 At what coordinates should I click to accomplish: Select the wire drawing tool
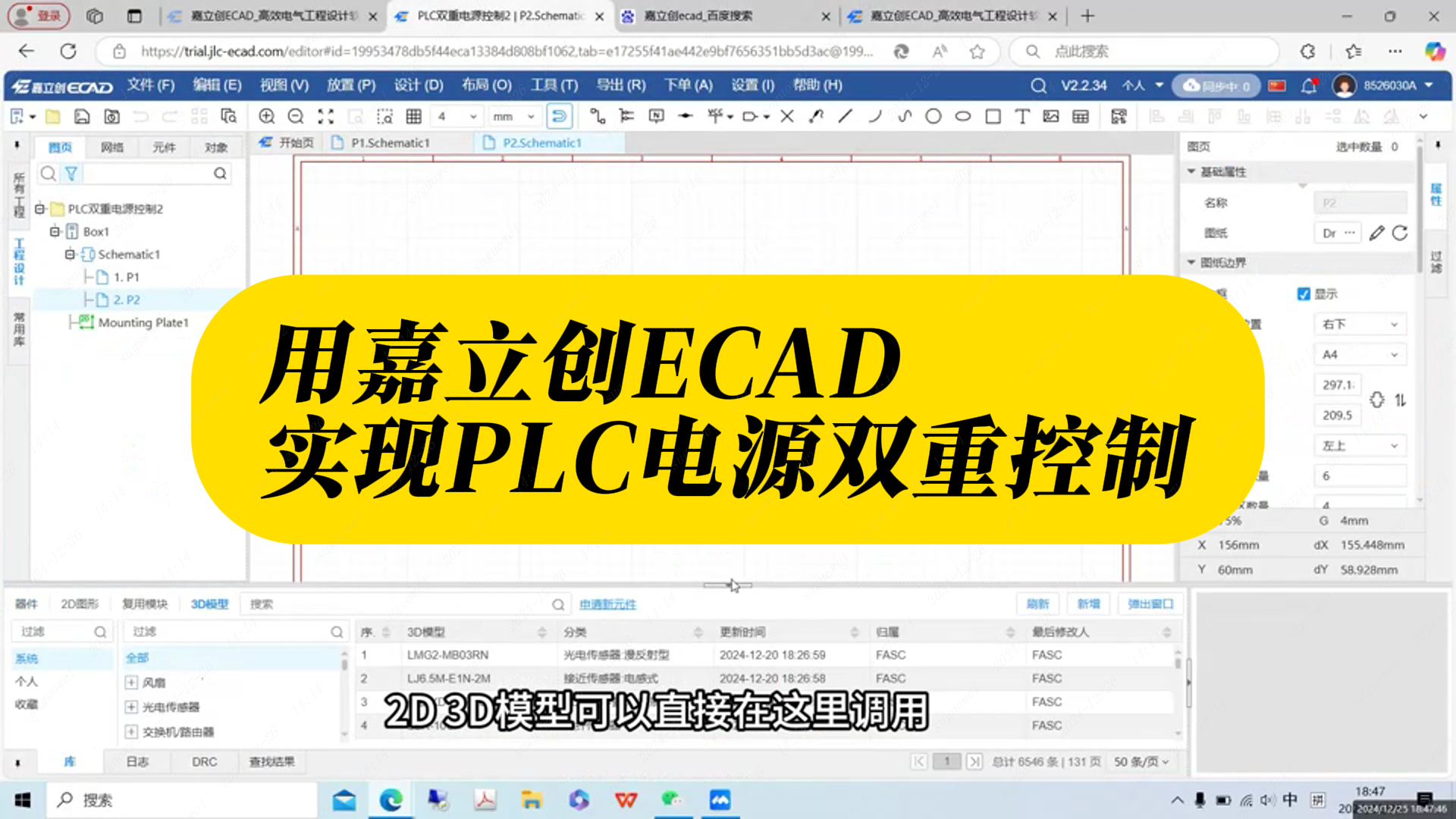tap(598, 116)
